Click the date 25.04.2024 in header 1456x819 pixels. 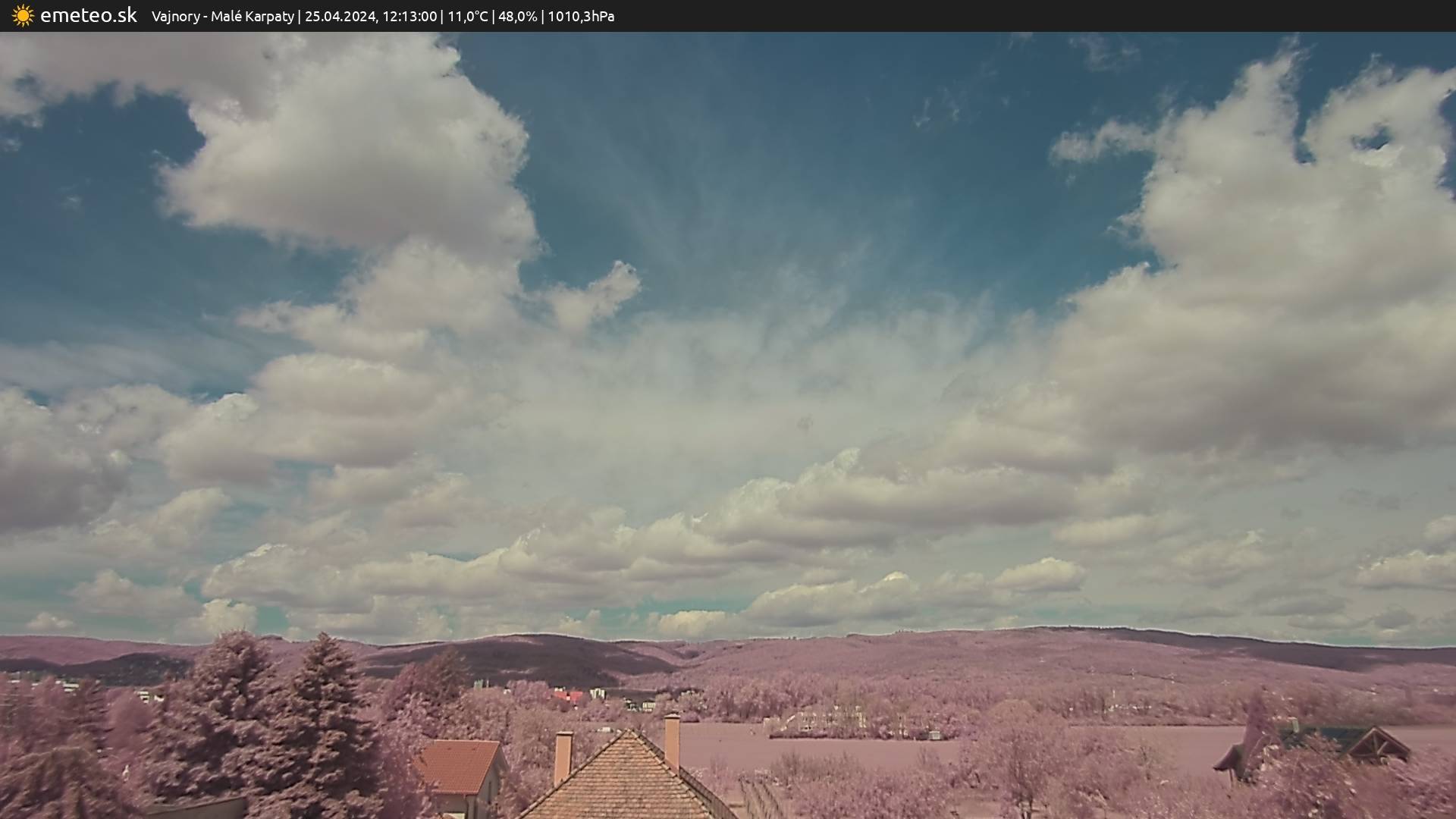pyautogui.click(x=340, y=17)
